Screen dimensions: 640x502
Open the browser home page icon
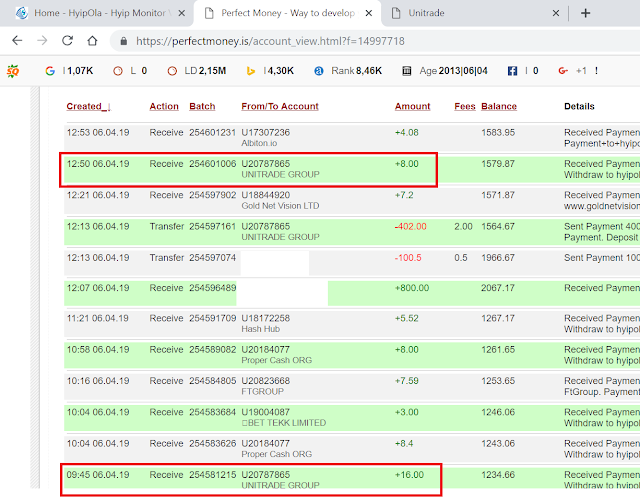point(93,40)
